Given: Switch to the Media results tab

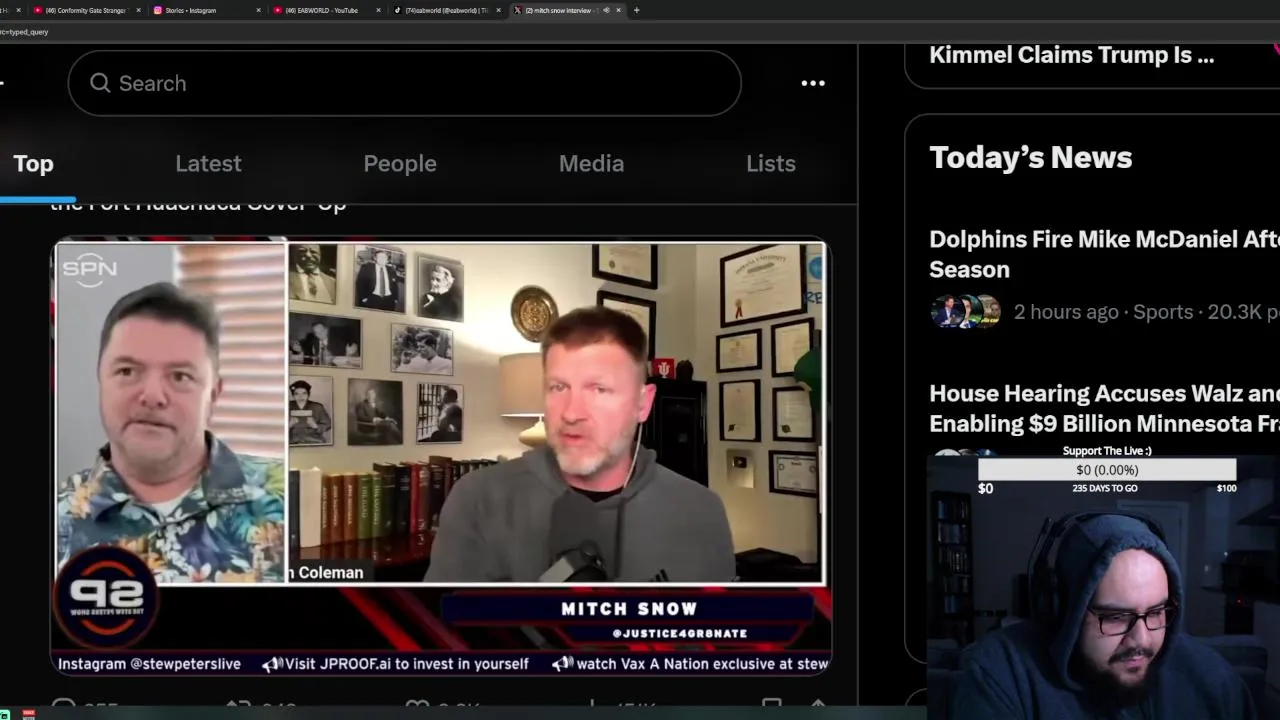Looking at the screenshot, I should point(591,163).
